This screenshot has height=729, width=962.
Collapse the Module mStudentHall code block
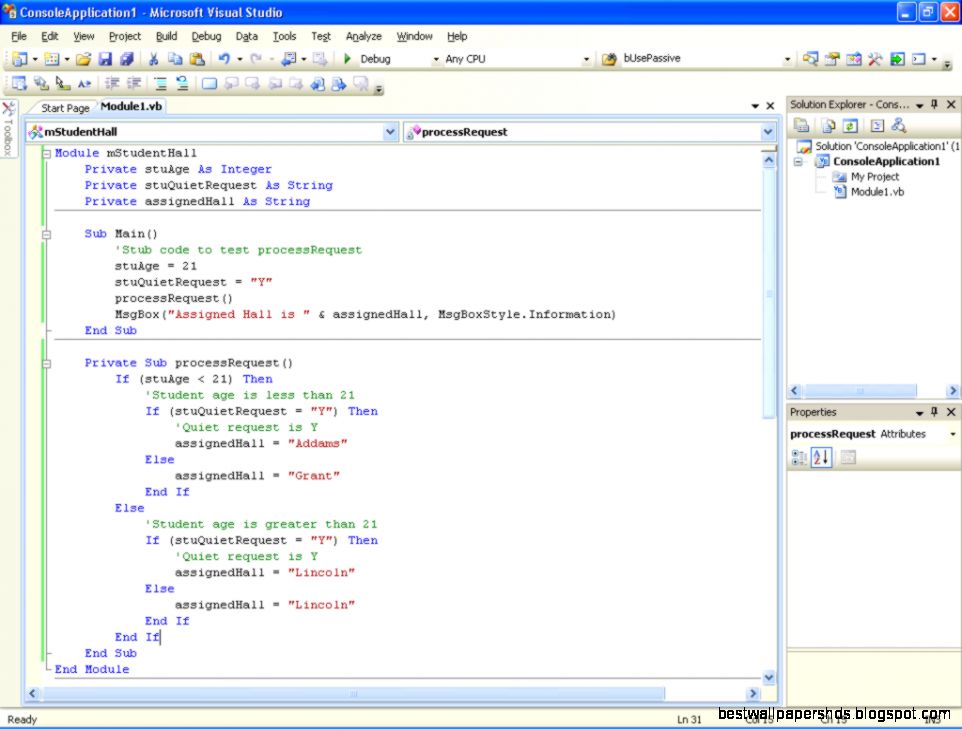coord(47,154)
